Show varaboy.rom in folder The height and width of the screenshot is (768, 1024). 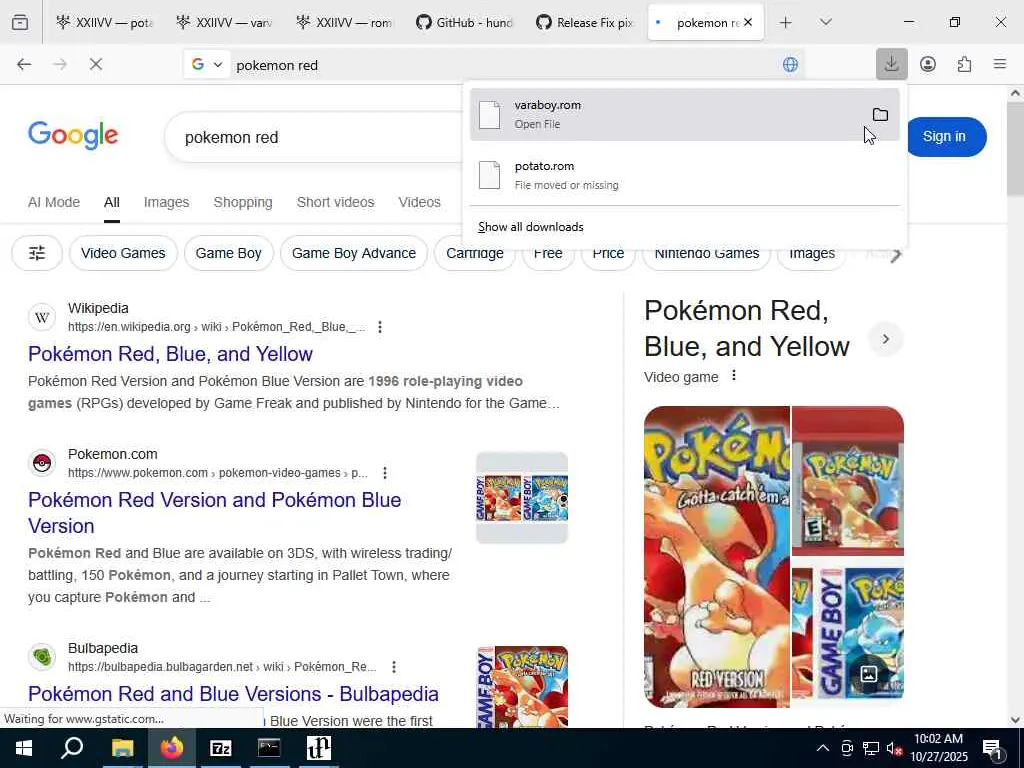point(880,114)
